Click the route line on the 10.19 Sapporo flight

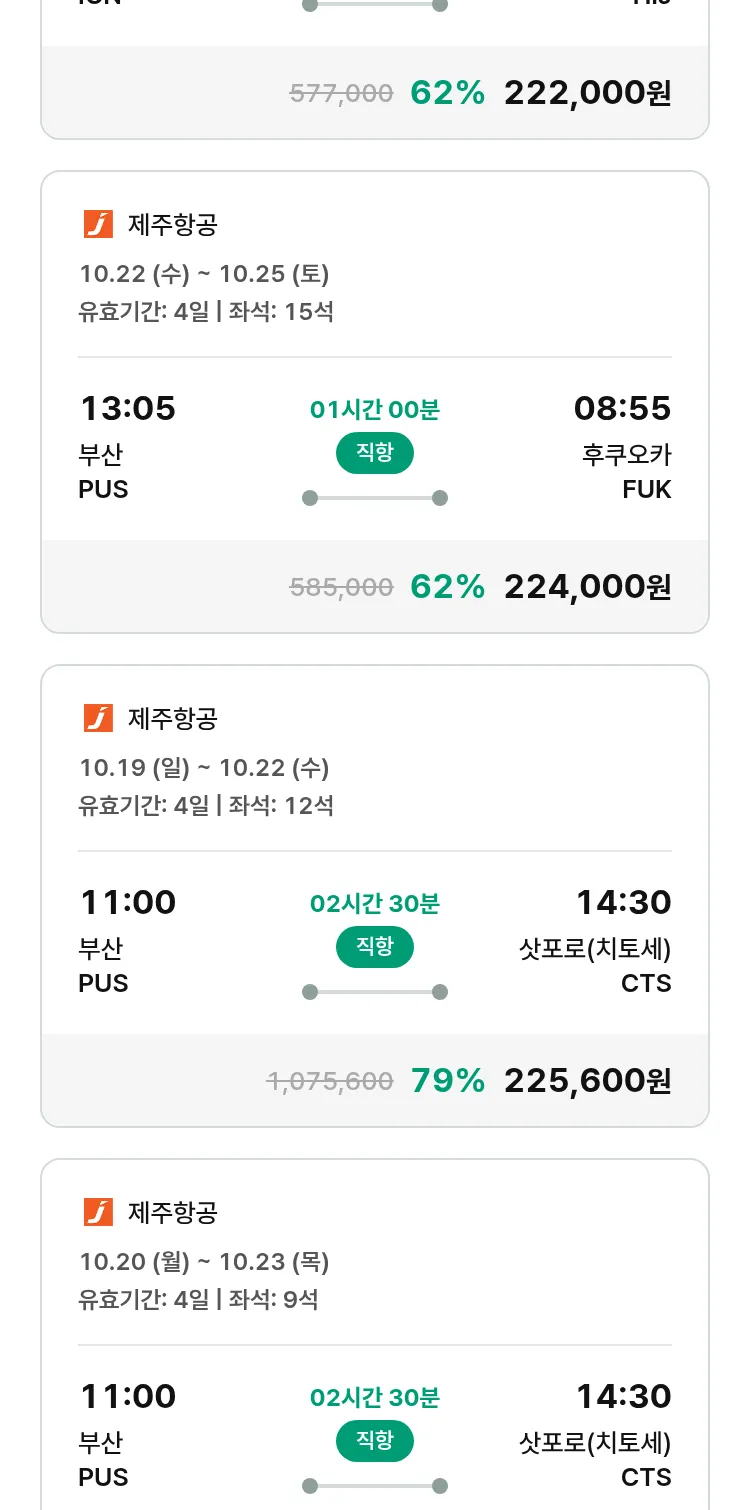click(374, 992)
